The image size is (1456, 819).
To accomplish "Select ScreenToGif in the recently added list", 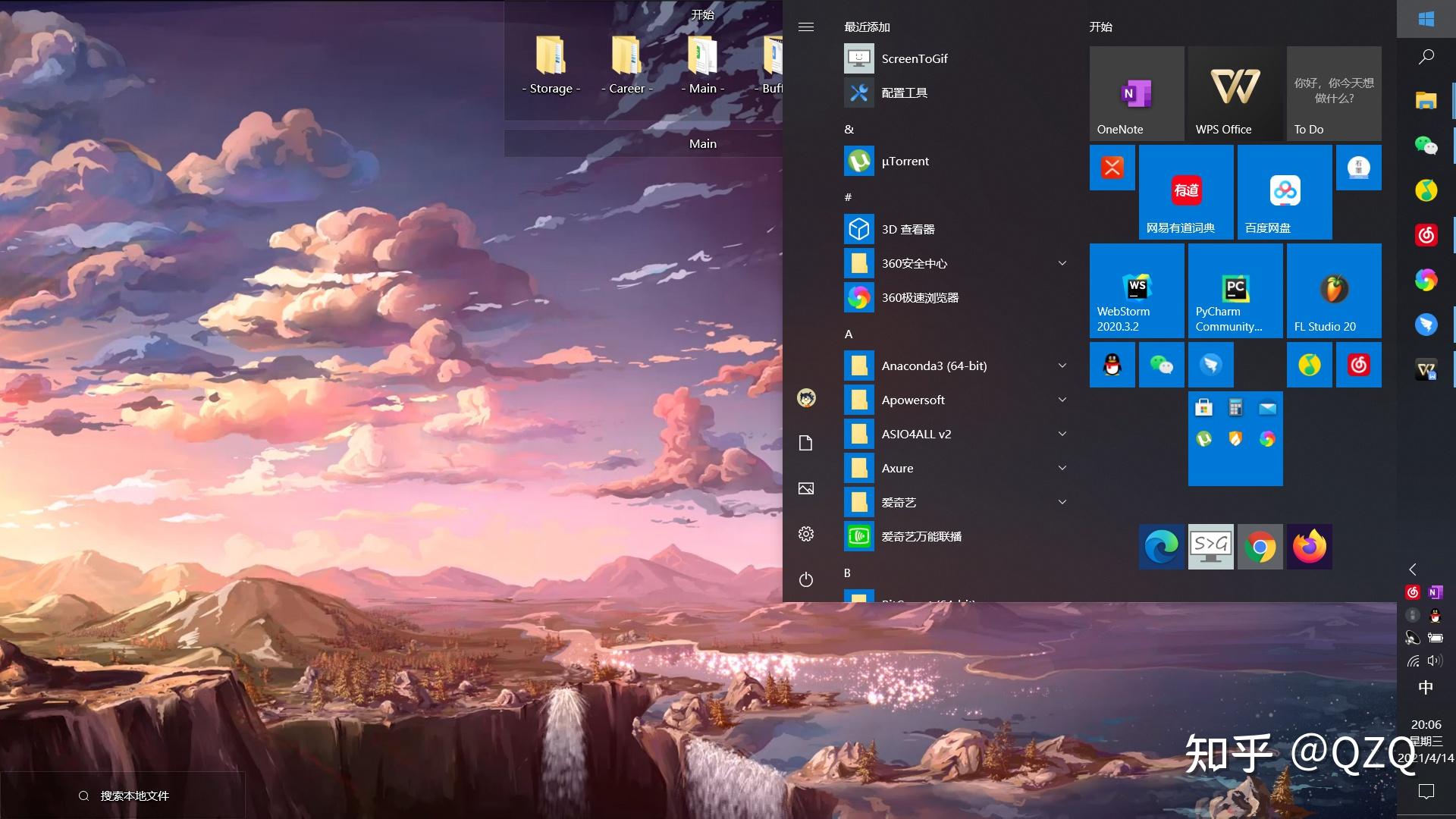I will (x=914, y=58).
